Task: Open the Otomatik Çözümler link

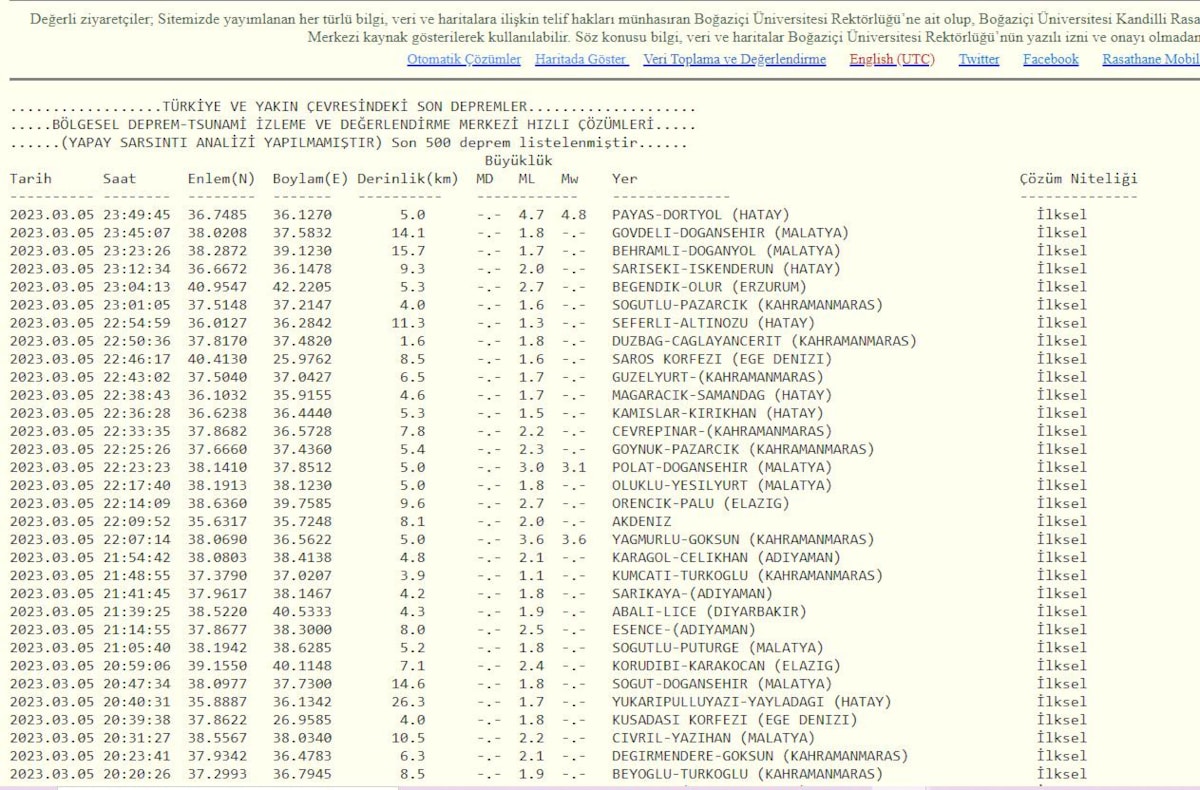Action: click(463, 60)
